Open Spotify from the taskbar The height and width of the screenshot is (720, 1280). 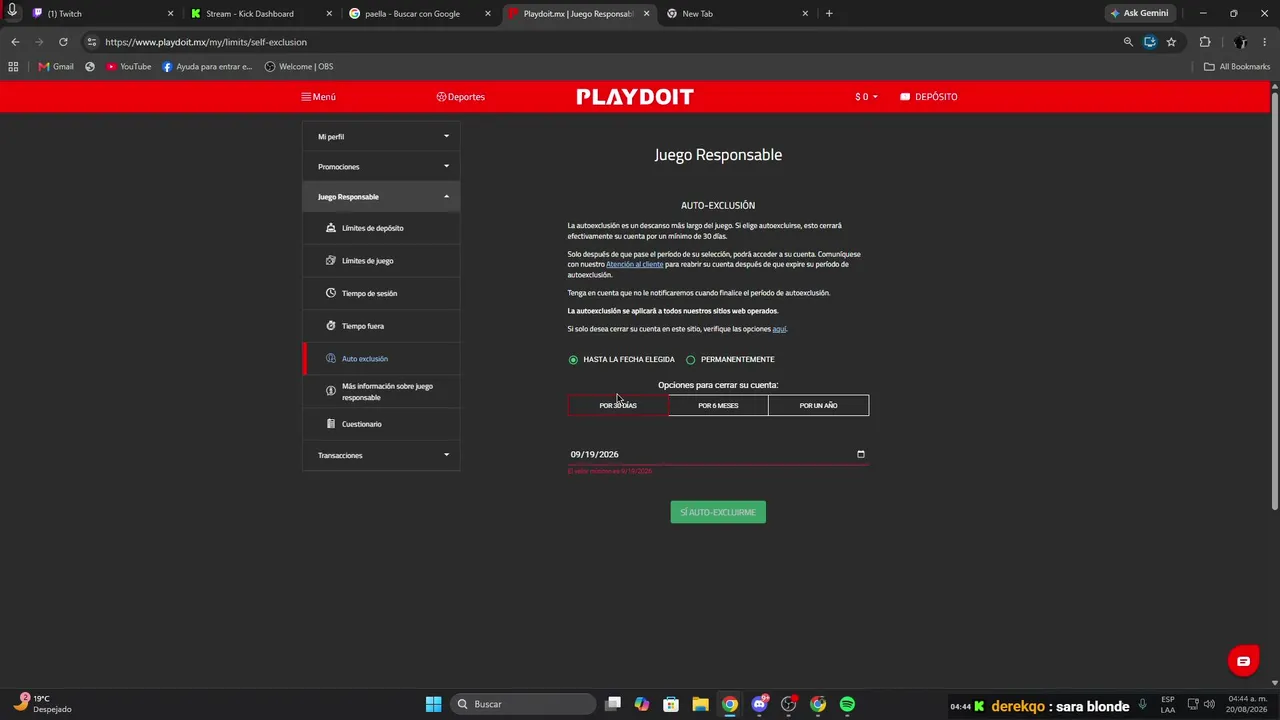click(x=847, y=704)
